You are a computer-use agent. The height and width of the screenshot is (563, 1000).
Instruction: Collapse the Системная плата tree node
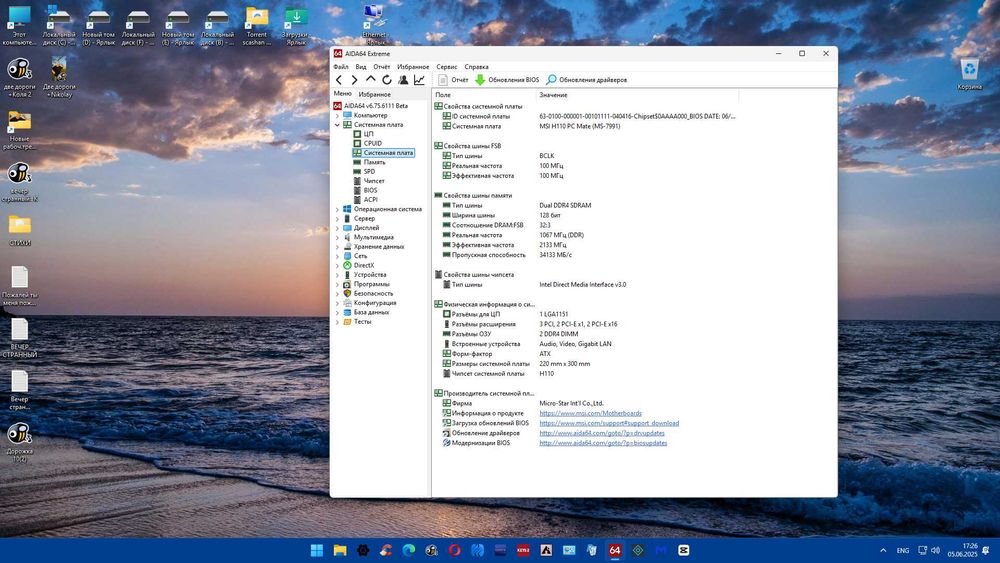[337, 125]
